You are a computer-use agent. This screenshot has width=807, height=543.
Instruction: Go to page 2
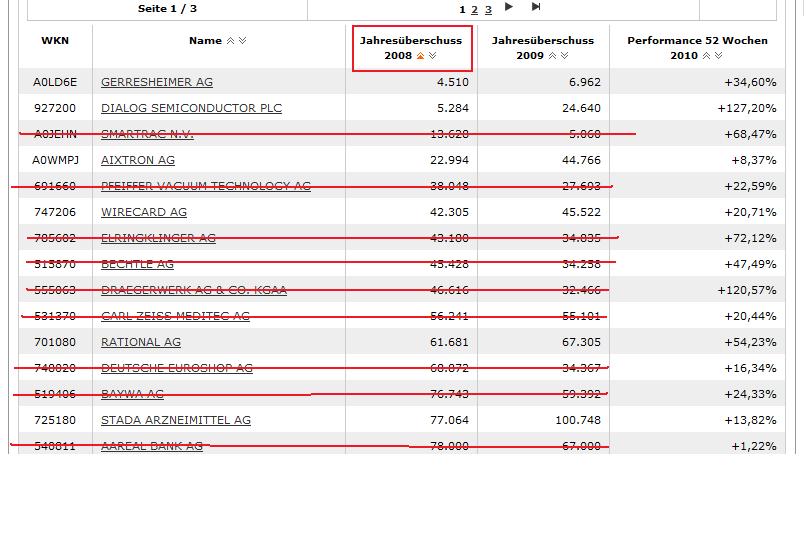(x=475, y=9)
